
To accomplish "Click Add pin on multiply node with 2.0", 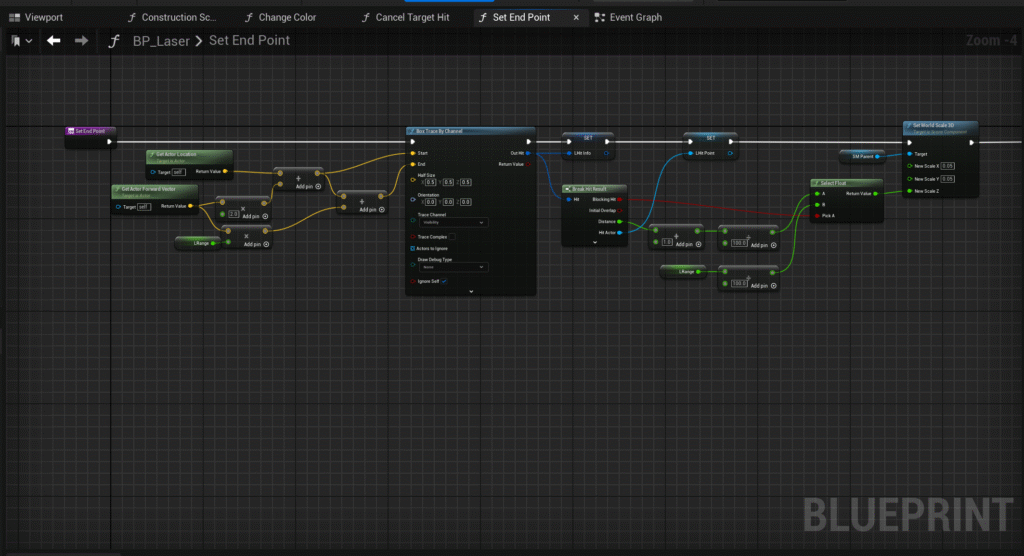I will click(255, 216).
